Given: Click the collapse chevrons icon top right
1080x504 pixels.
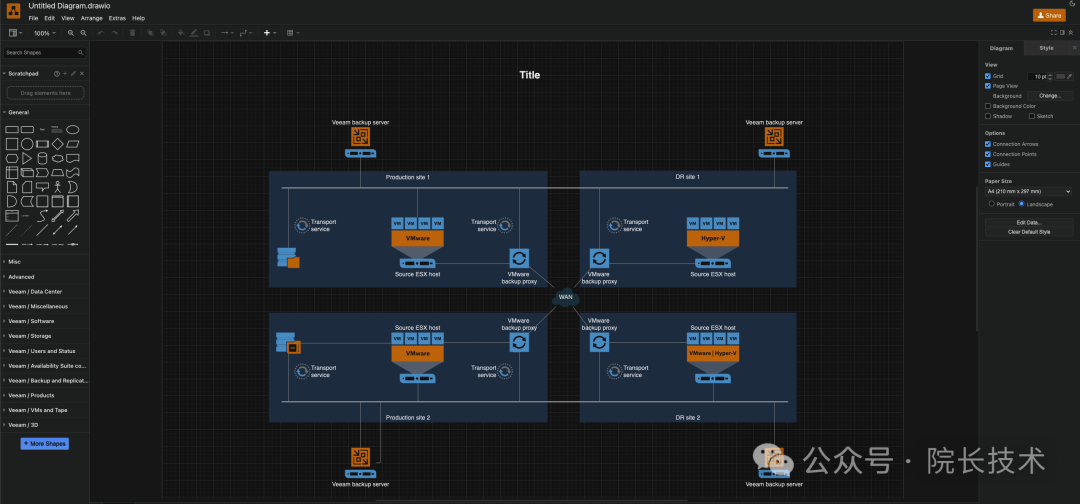Looking at the screenshot, I should point(1070,32).
